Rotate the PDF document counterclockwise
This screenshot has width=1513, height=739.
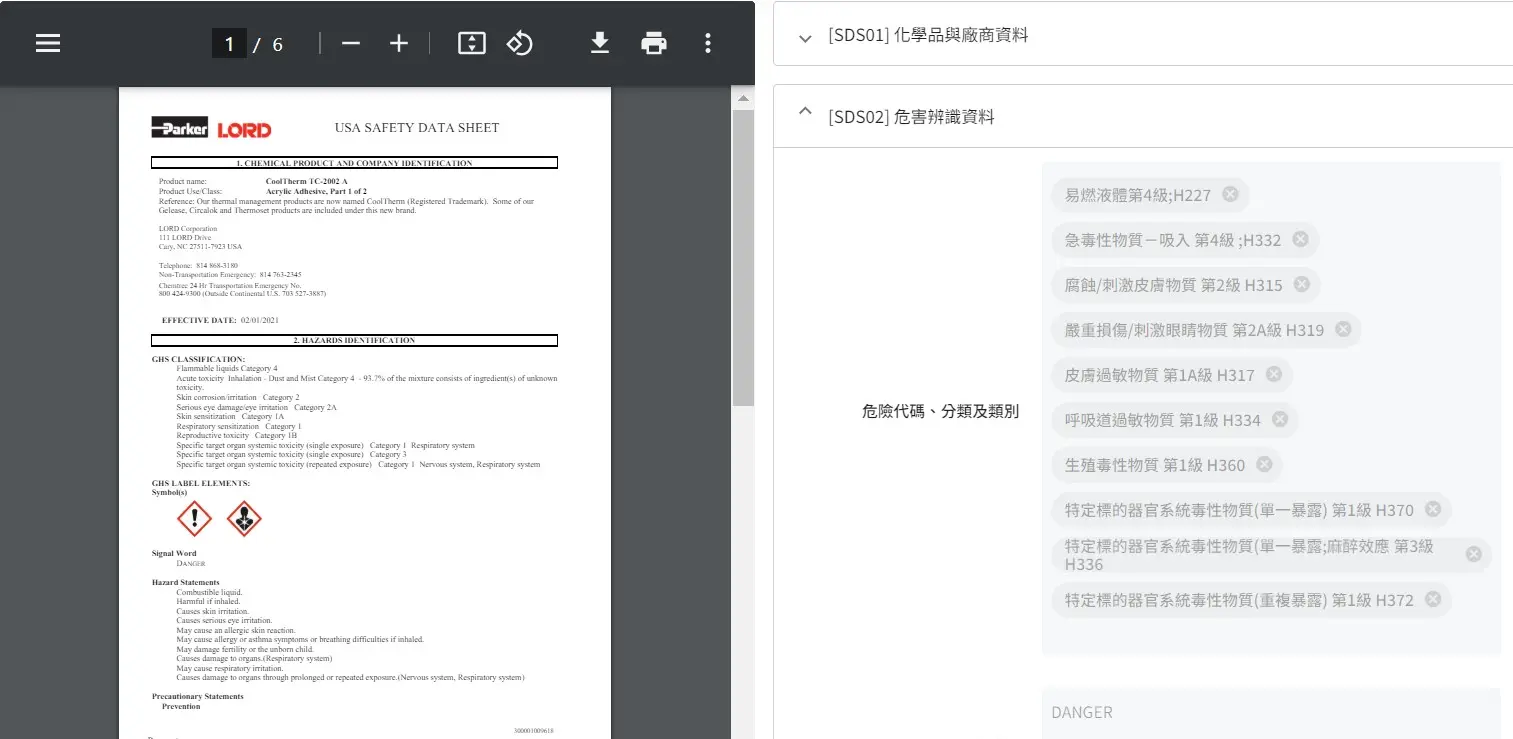[519, 43]
